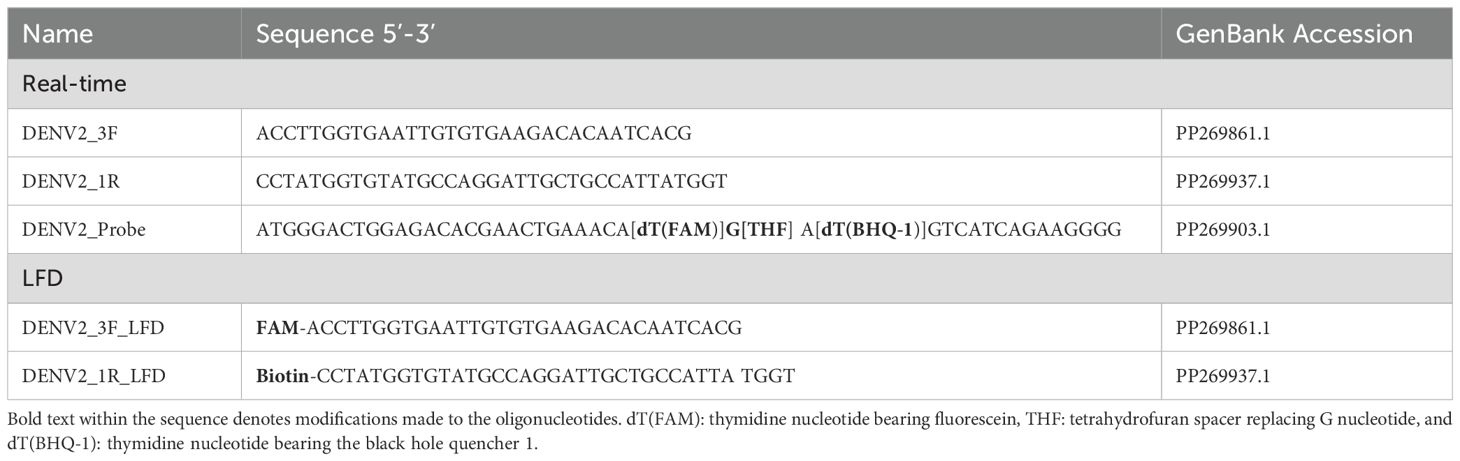Viewport: 1460px width, 461px height.
Task: Click the DENV2_3F sequence ACCTTGGTGAATTG text
Action: click(474, 133)
